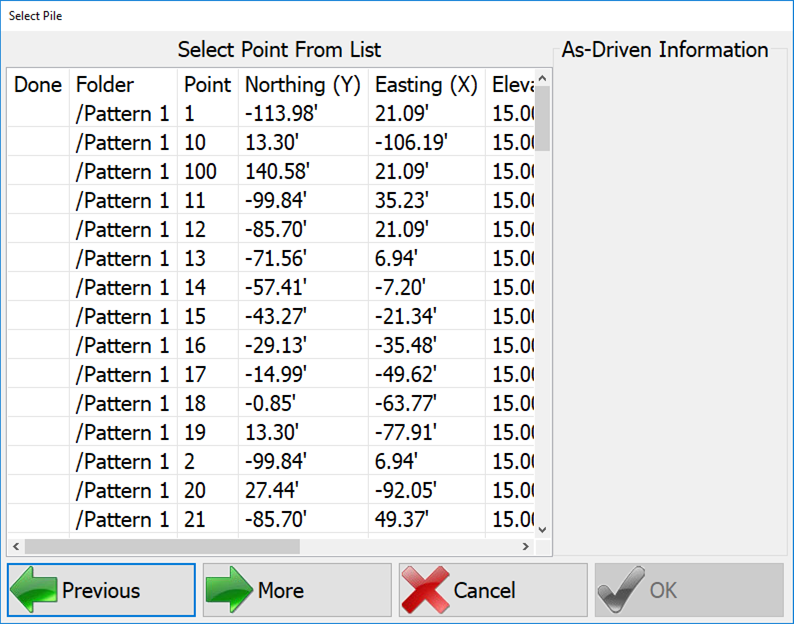The width and height of the screenshot is (794, 624).
Task: Sort by the Easting (X) column header
Action: point(426,85)
